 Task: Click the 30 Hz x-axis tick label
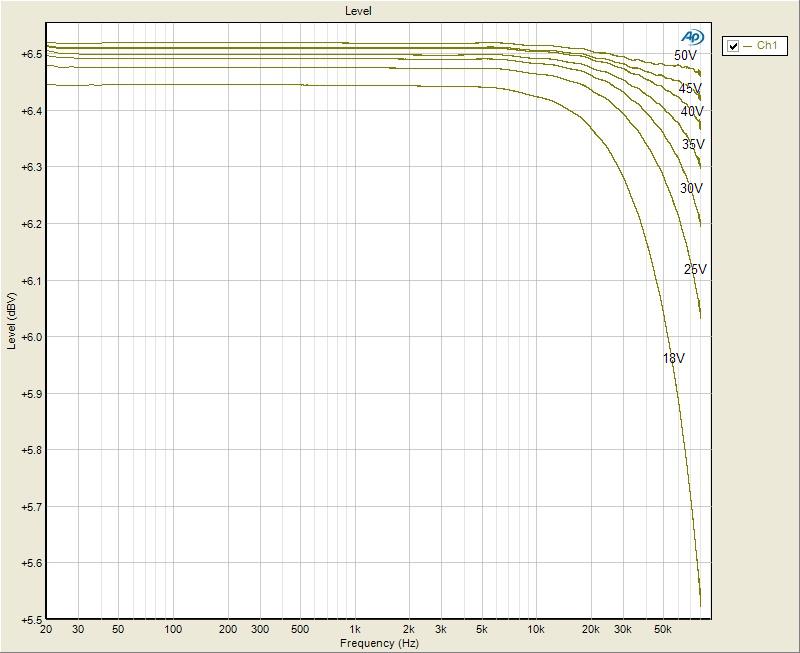78,630
